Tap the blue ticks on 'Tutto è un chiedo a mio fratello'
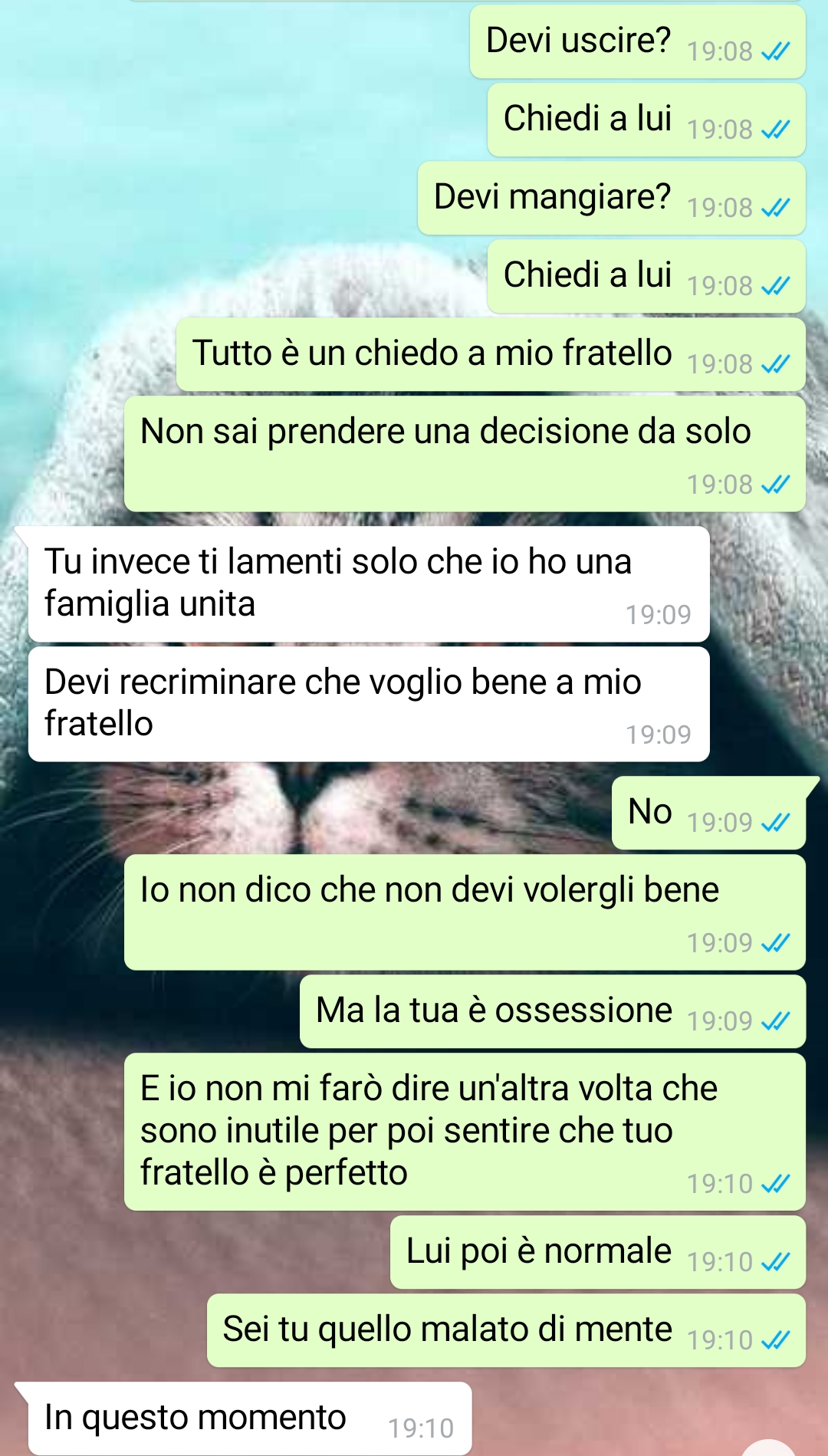This screenshot has width=828, height=1456. pos(775,364)
